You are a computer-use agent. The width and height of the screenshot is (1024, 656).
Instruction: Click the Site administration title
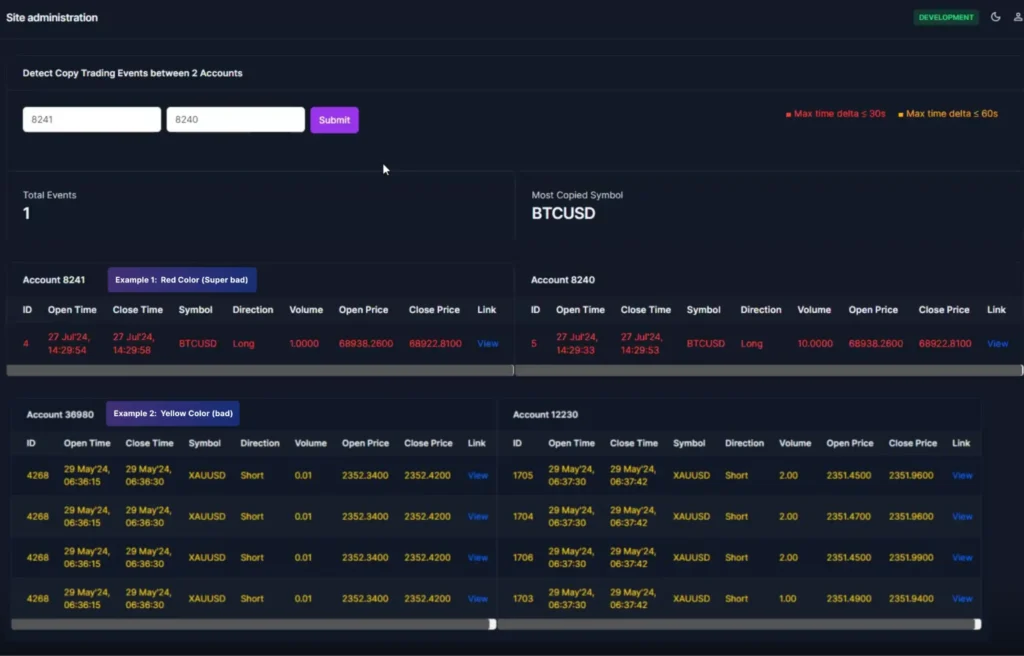52,18
